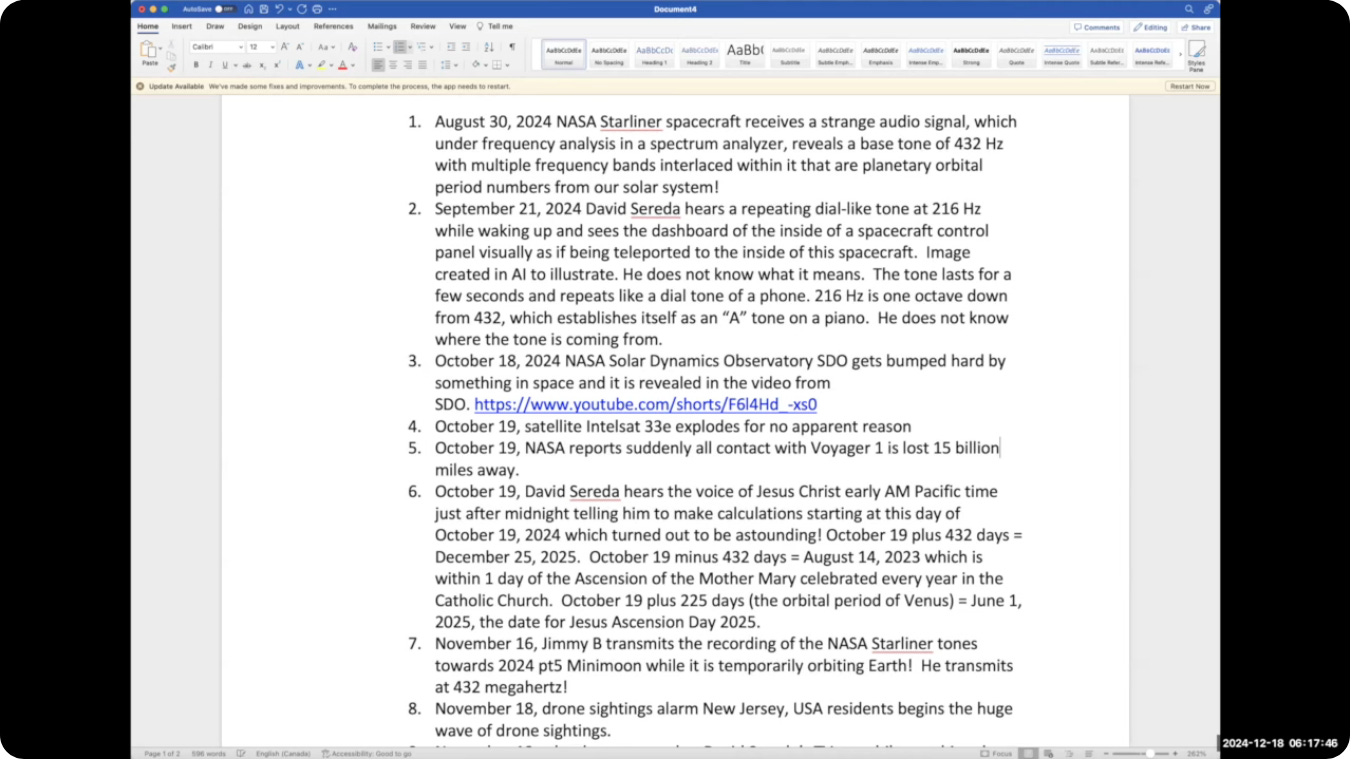Switch to the Mailings tab
The height and width of the screenshot is (760, 1352).
coord(382,26)
